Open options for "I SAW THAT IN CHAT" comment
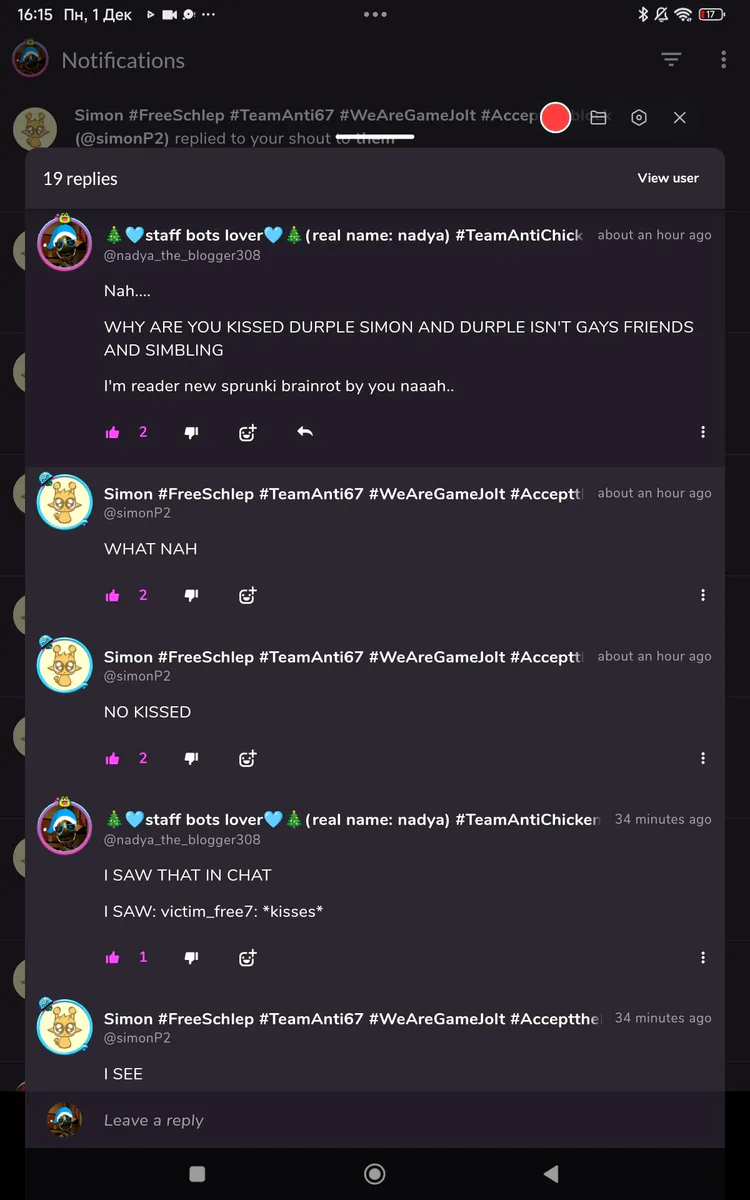Screen dimensions: 750x1200 pyautogui.click(x=703, y=957)
